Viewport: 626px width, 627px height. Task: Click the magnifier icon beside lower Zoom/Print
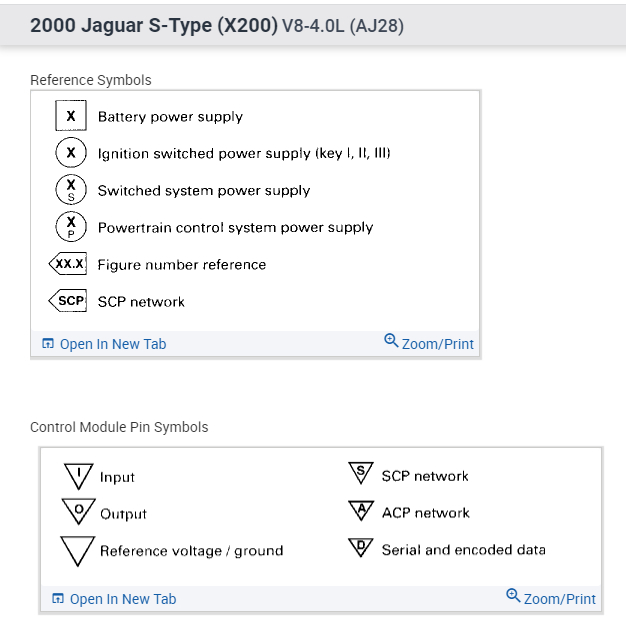point(513,597)
